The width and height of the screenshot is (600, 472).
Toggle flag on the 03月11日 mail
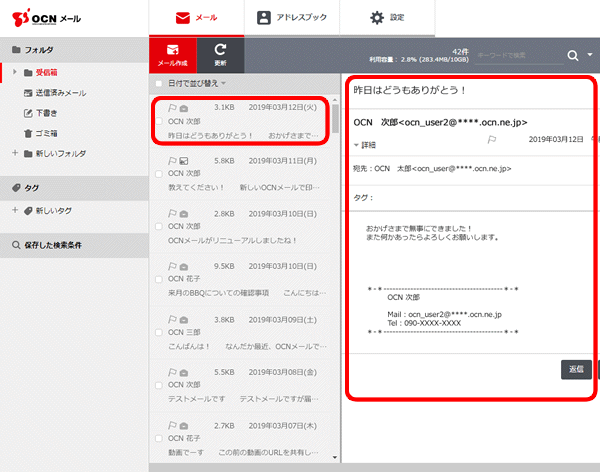pos(172,161)
